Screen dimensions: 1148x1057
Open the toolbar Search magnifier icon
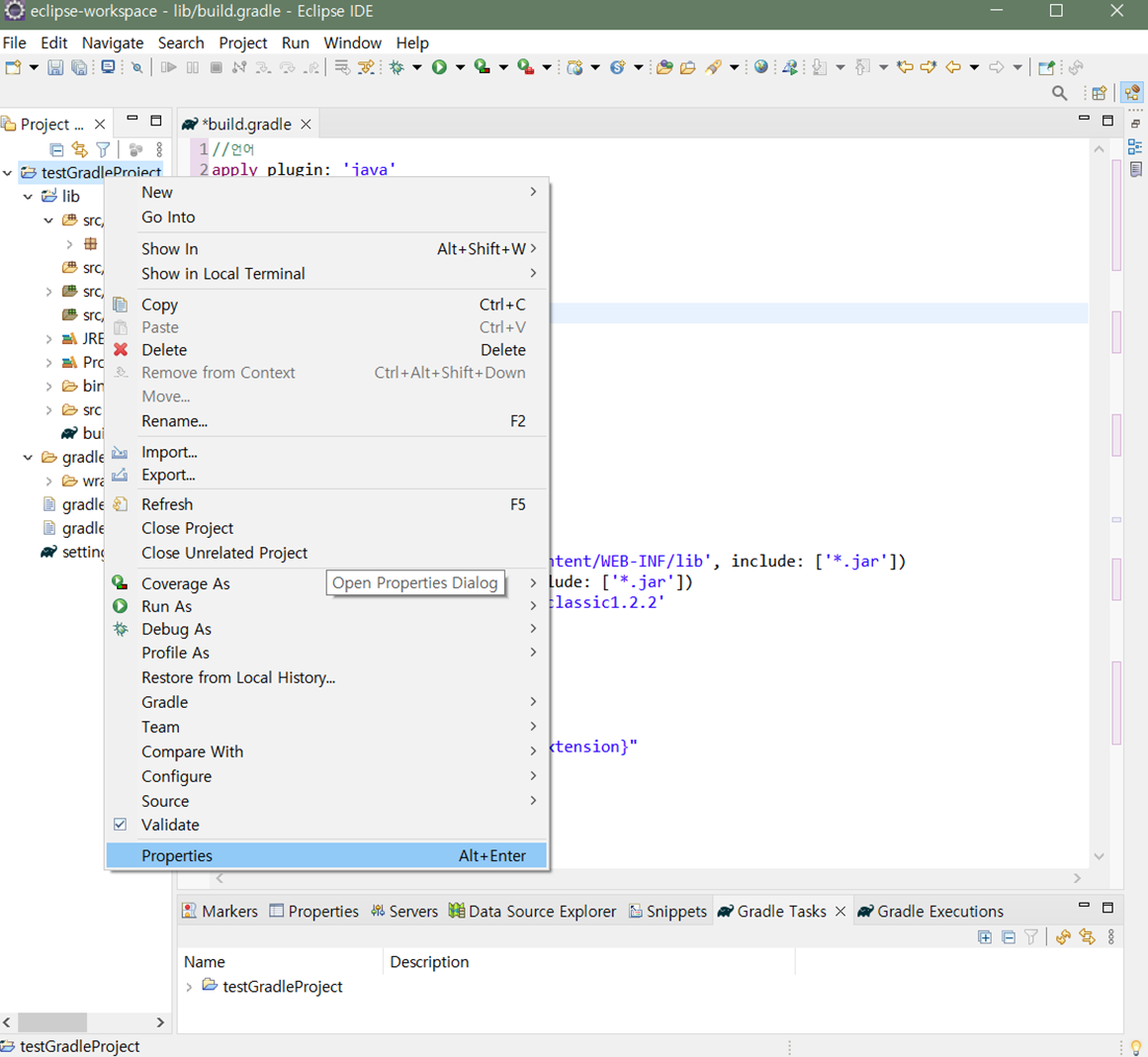(1059, 93)
